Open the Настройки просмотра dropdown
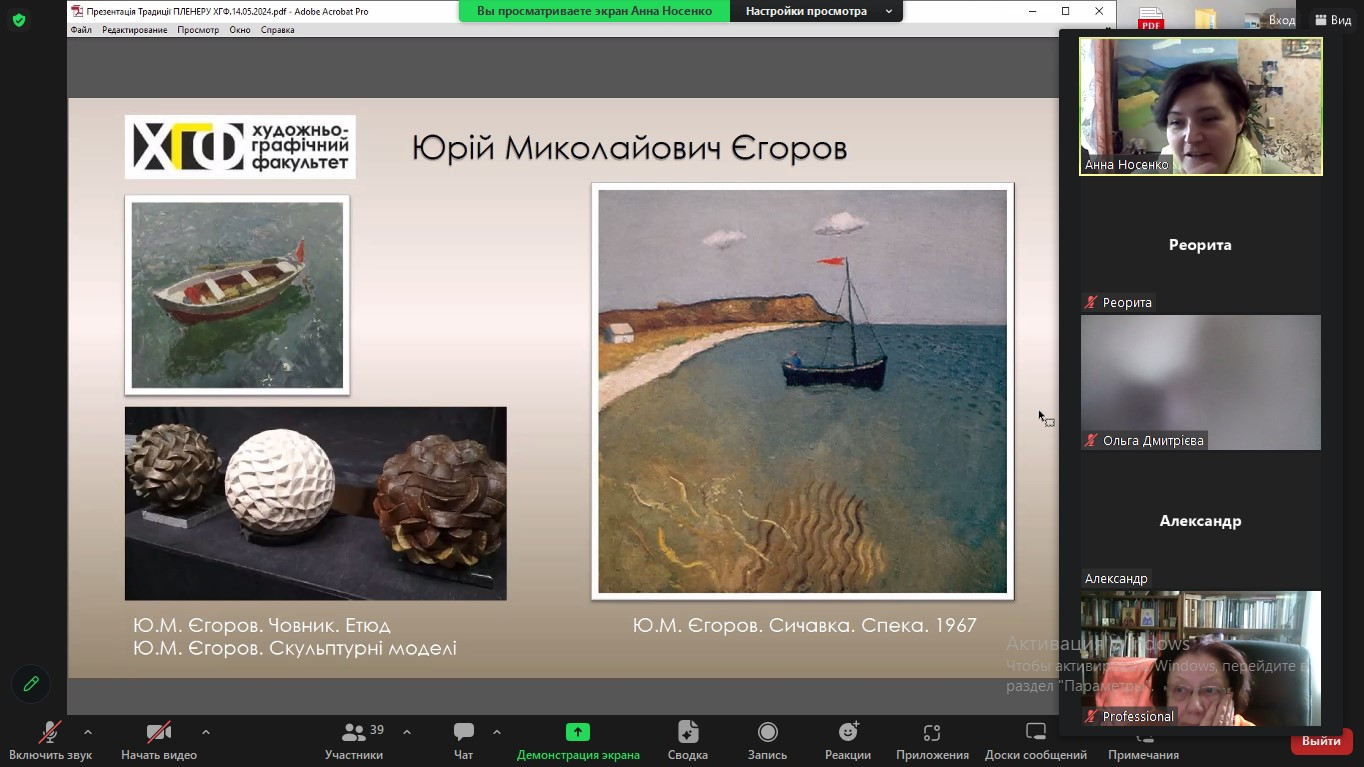Screen dimensions: 1364x767 click(x=816, y=11)
